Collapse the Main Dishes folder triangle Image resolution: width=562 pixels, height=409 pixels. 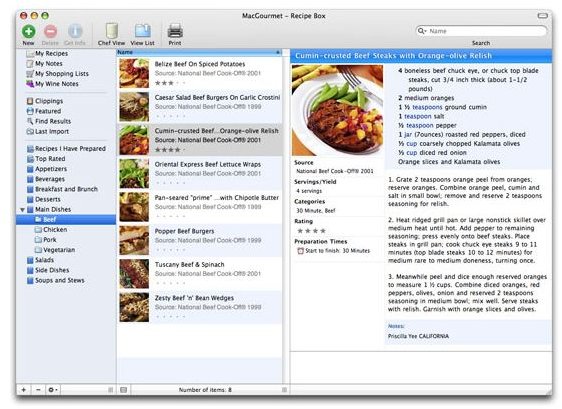click(23, 210)
